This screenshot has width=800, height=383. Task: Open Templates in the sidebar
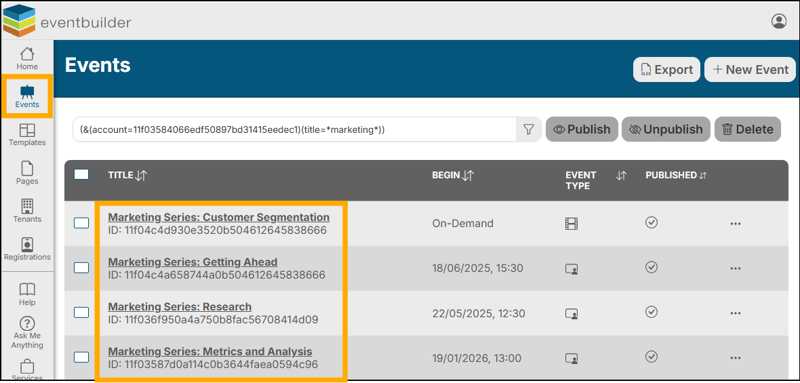pyautogui.click(x=27, y=135)
